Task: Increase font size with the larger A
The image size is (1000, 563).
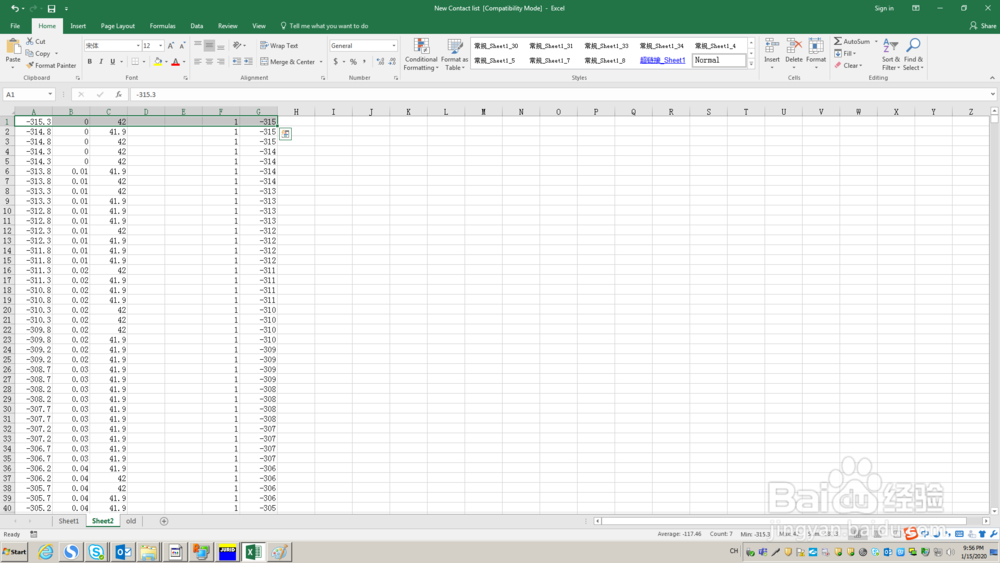Action: click(170, 46)
